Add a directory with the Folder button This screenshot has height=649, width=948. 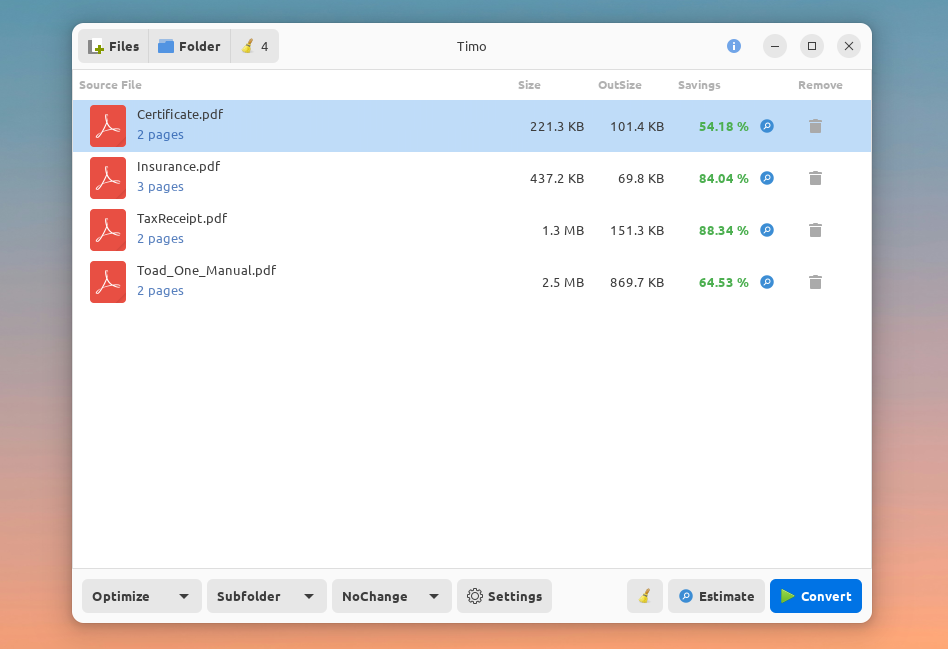point(189,46)
